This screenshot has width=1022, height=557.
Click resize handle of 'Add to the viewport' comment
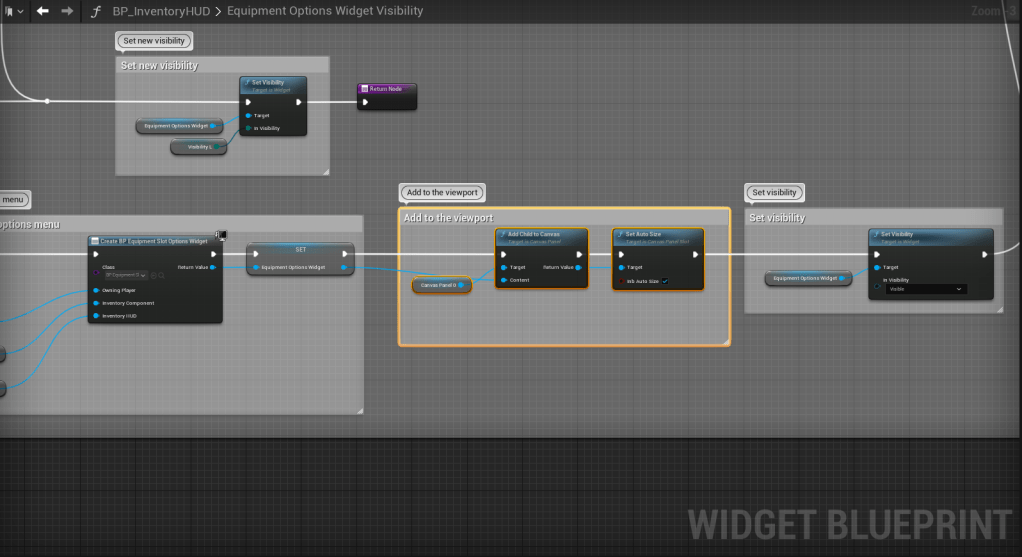725,341
